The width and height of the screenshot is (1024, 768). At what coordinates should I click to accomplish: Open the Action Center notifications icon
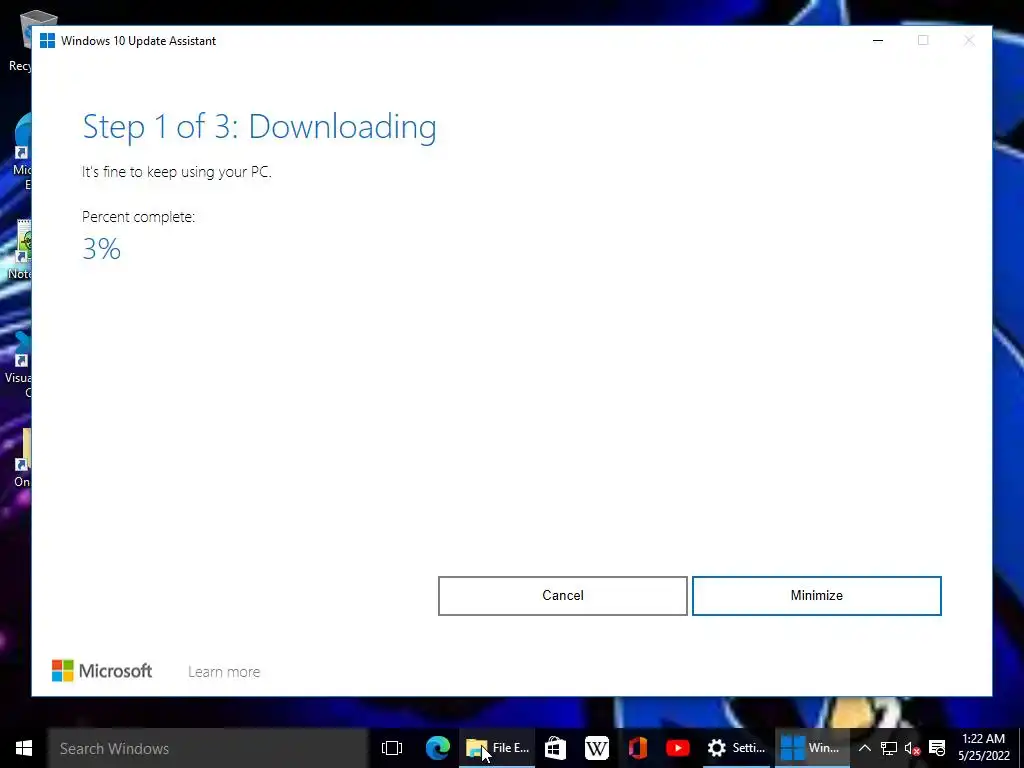937,748
